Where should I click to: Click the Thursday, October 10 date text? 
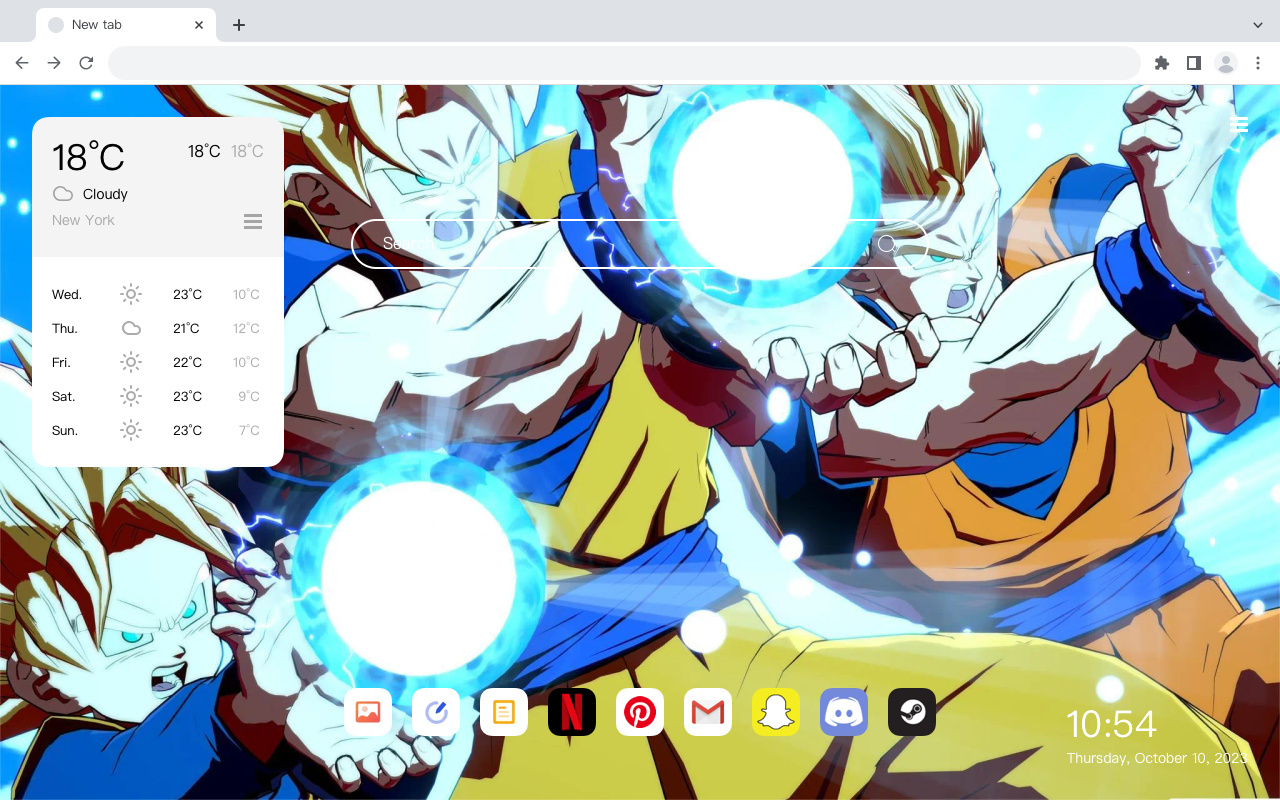pos(1157,758)
